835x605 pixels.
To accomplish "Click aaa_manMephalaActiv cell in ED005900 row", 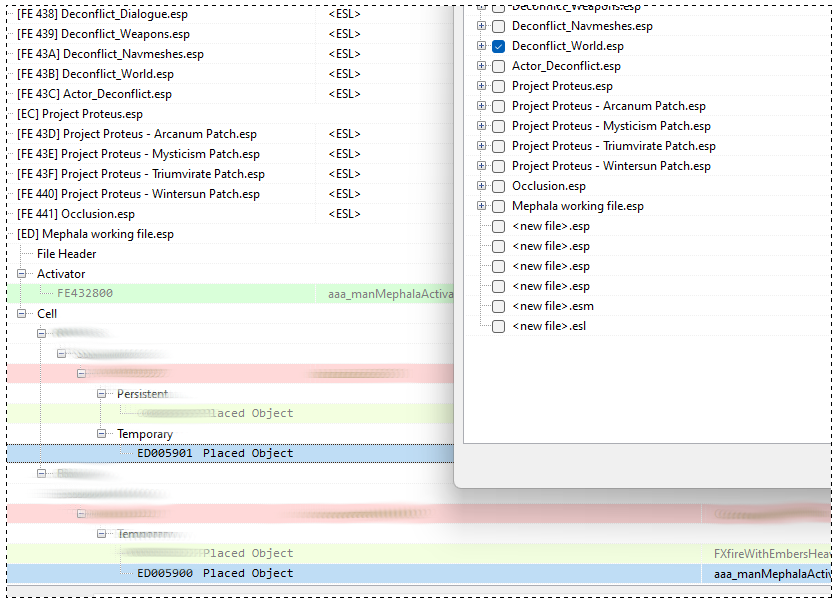I will [x=772, y=574].
